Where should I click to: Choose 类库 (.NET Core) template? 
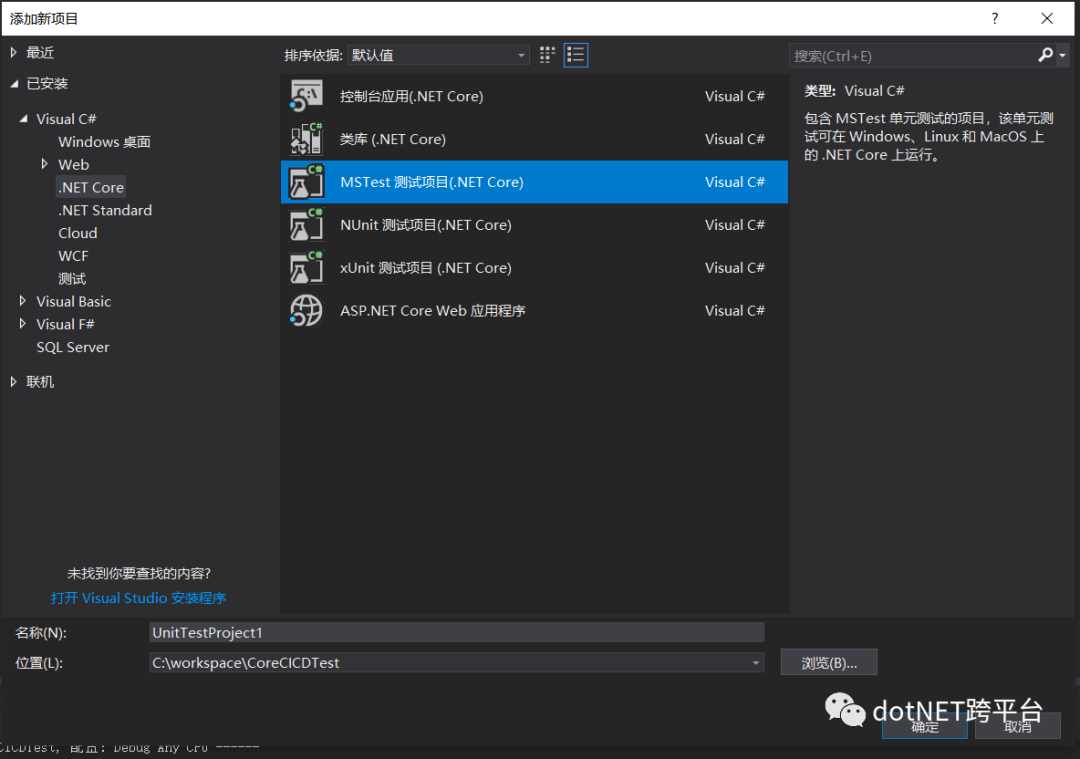tap(534, 139)
